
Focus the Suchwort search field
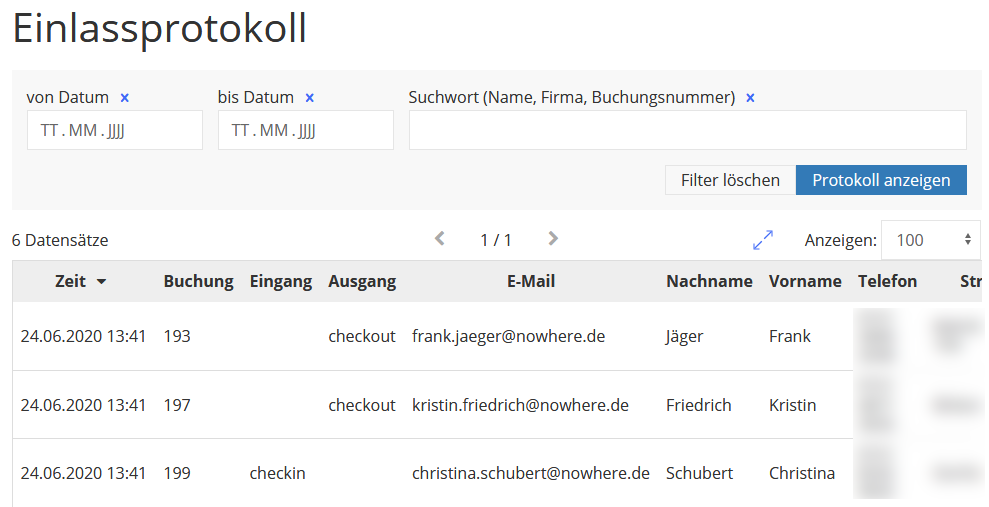click(687, 131)
